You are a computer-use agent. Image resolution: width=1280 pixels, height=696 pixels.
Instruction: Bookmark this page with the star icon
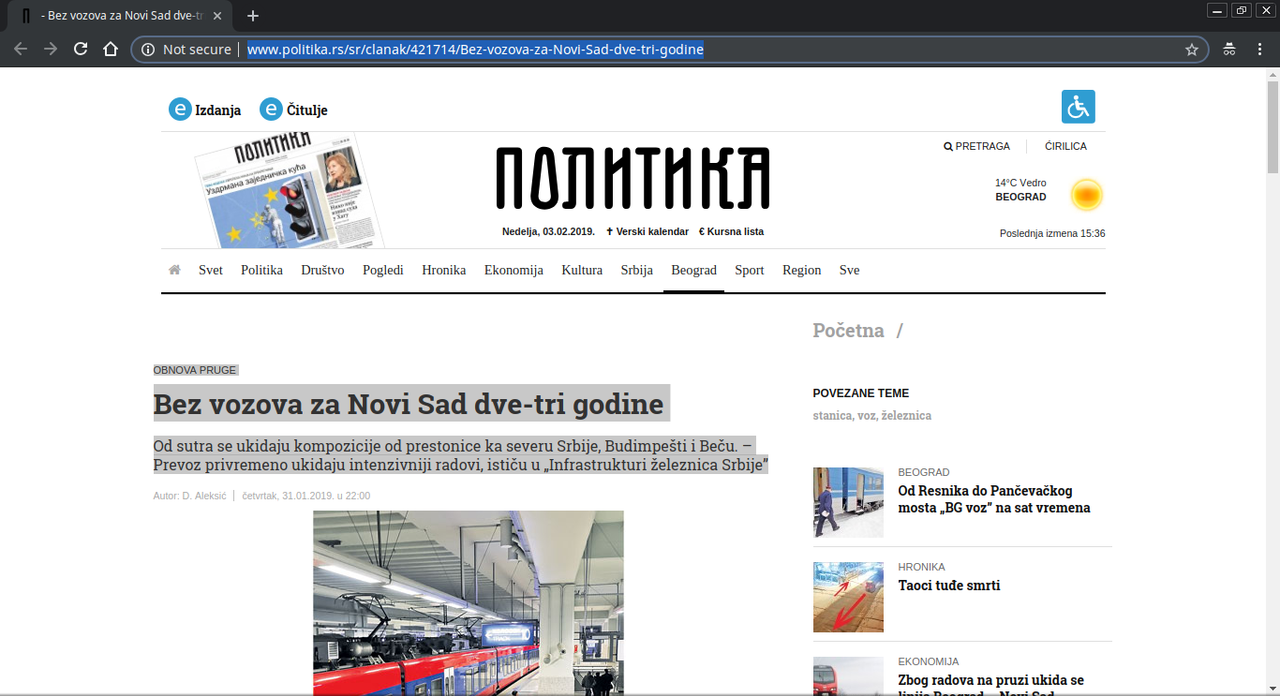pos(1192,49)
